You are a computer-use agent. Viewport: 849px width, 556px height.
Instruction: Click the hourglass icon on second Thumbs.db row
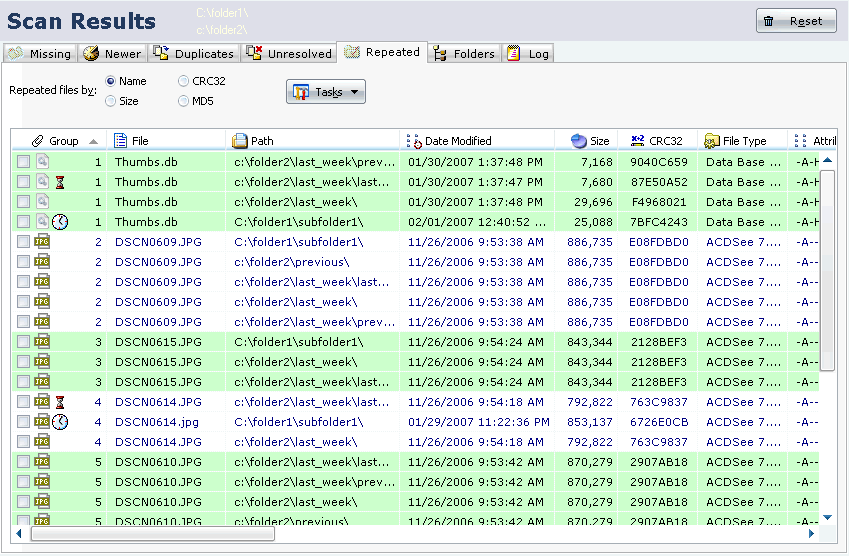(60, 182)
